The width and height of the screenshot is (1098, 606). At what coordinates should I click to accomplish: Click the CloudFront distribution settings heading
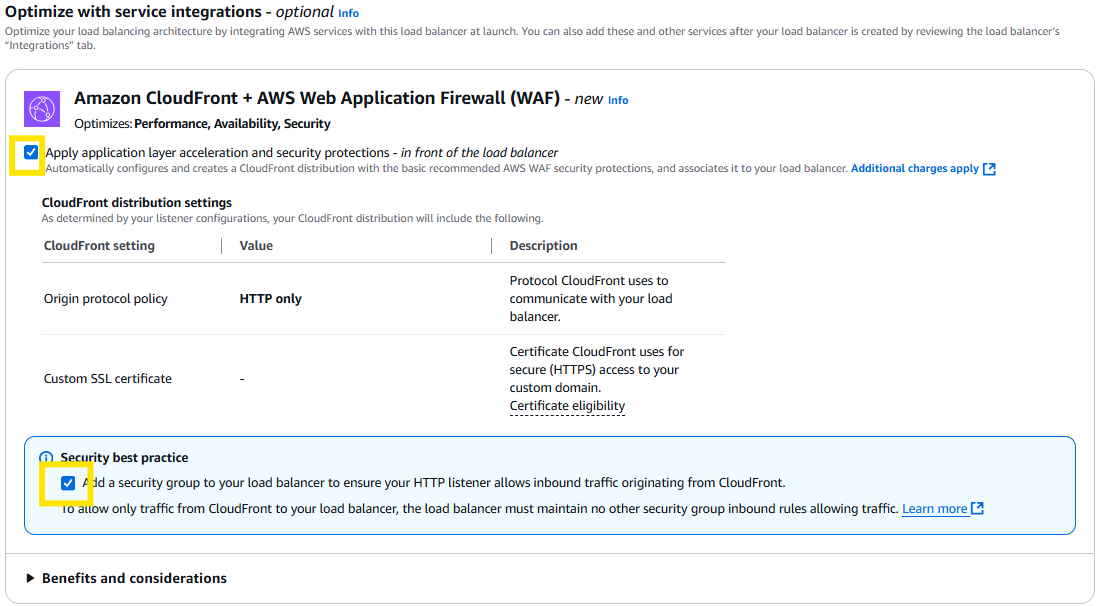point(137,202)
